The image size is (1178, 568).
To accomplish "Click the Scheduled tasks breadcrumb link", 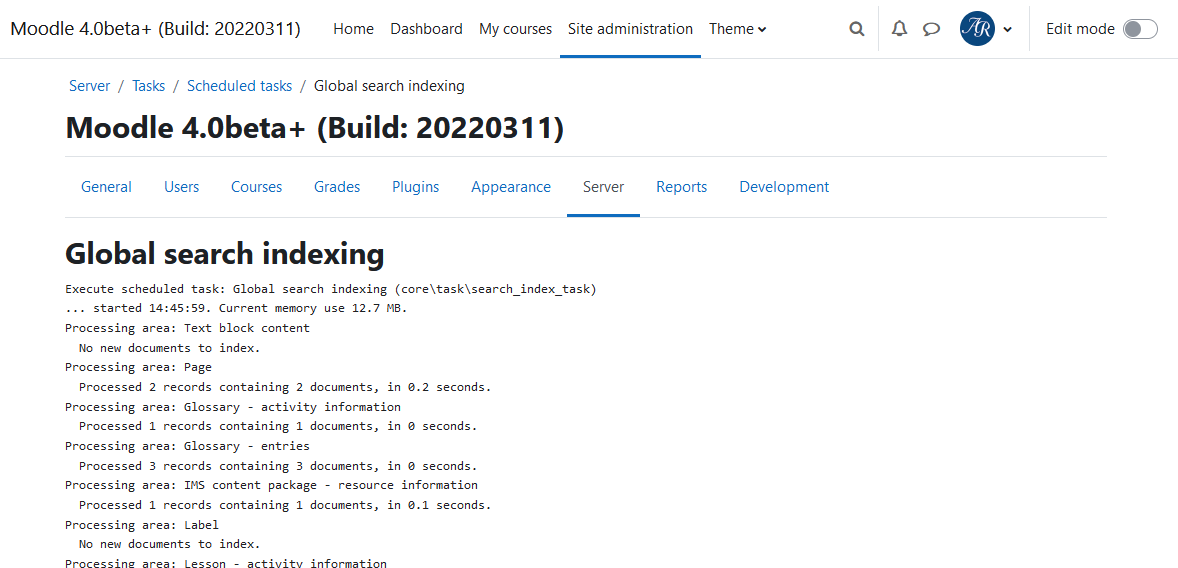I will point(240,86).
